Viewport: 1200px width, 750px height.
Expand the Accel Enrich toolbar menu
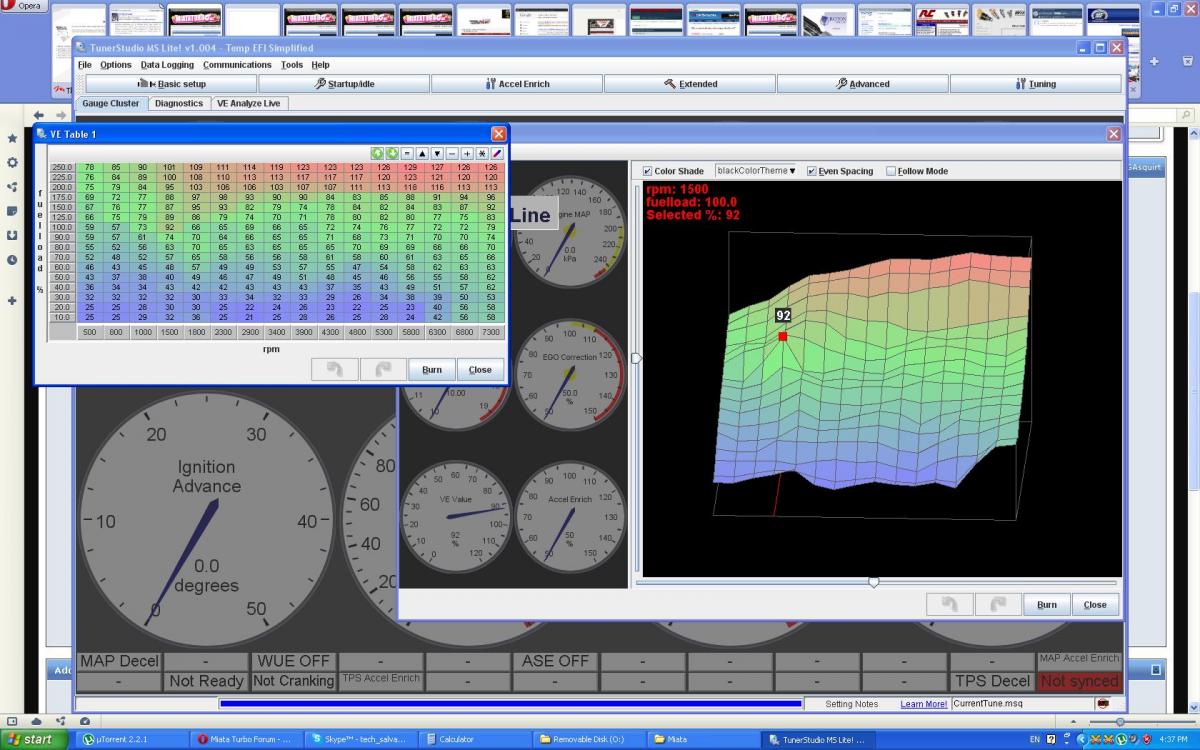pos(517,84)
